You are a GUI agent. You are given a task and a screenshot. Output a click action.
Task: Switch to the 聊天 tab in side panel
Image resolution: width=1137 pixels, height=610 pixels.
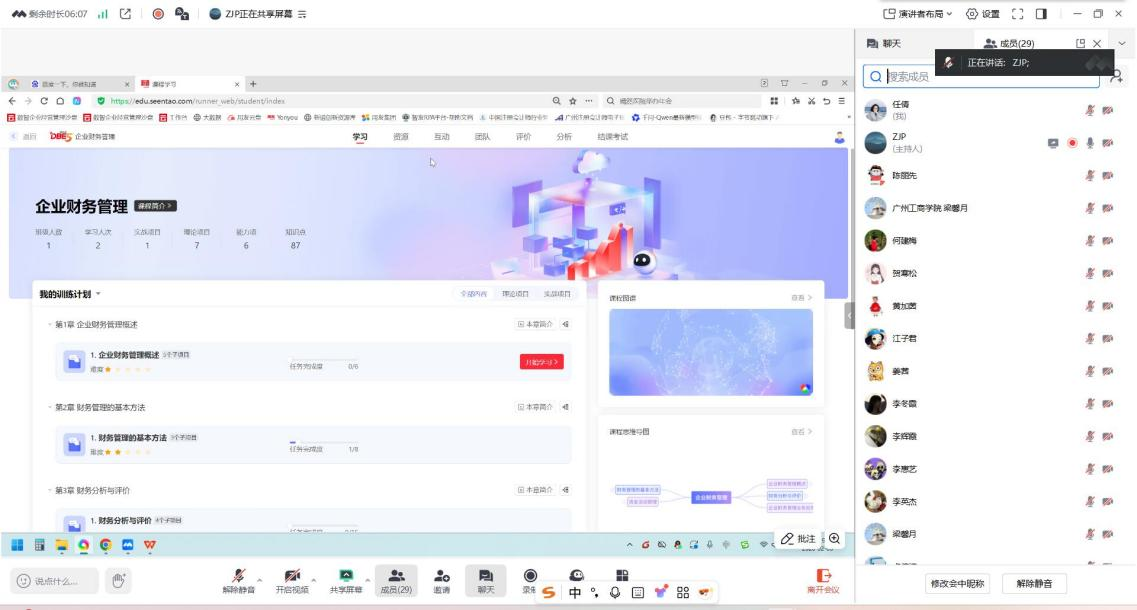884,44
